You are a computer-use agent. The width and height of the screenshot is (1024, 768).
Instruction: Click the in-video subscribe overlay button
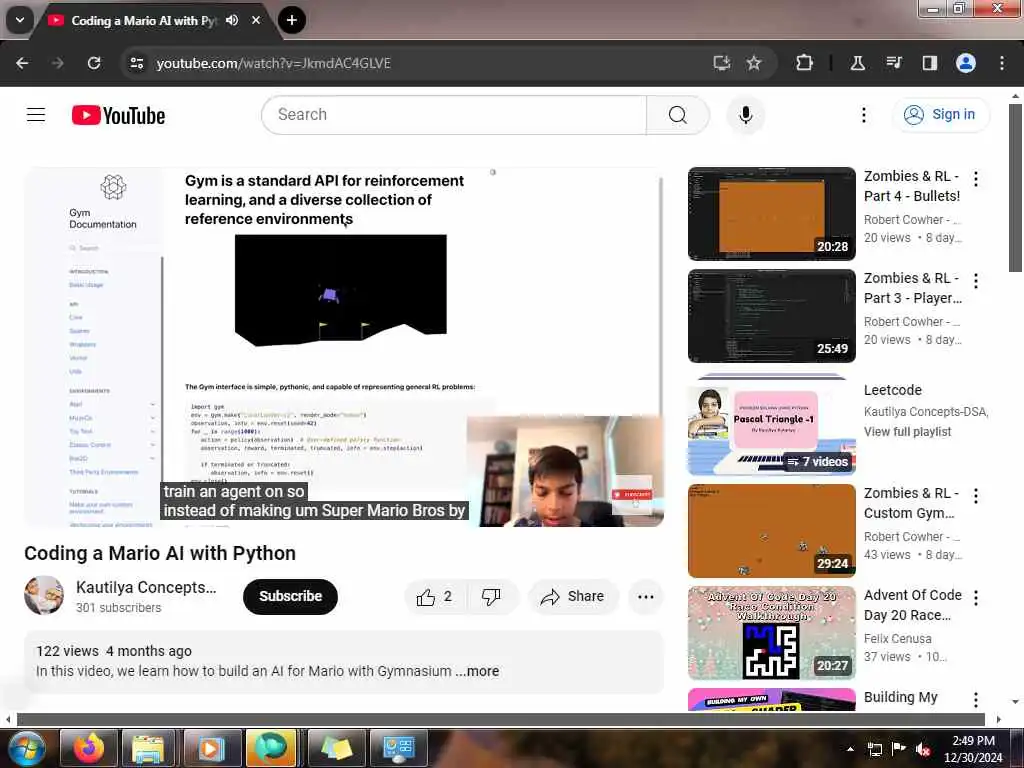[x=632, y=494]
